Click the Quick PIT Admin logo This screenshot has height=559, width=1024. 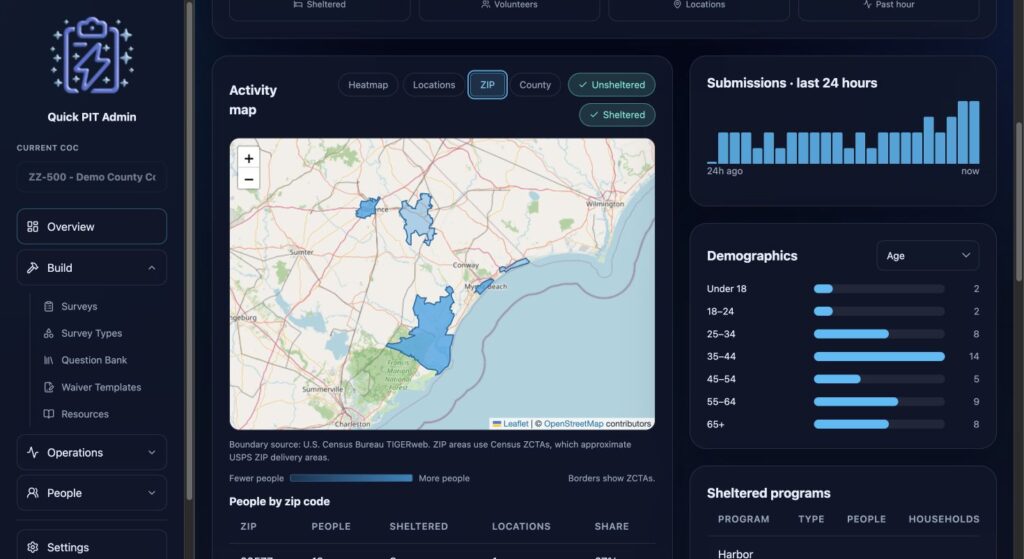(92, 56)
